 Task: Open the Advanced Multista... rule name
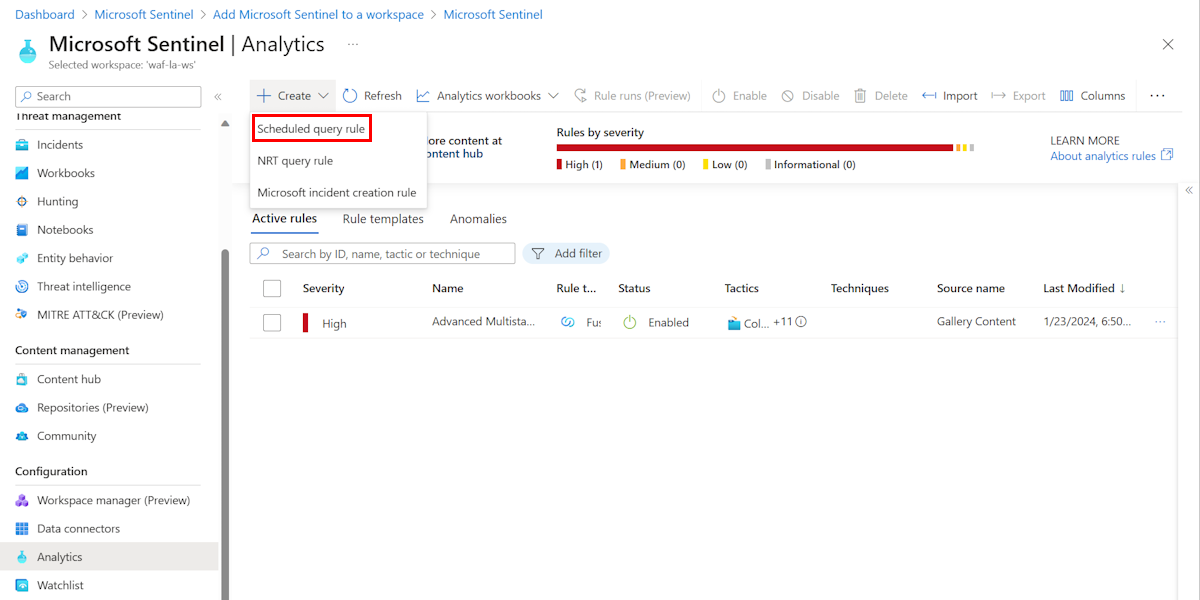pos(483,322)
